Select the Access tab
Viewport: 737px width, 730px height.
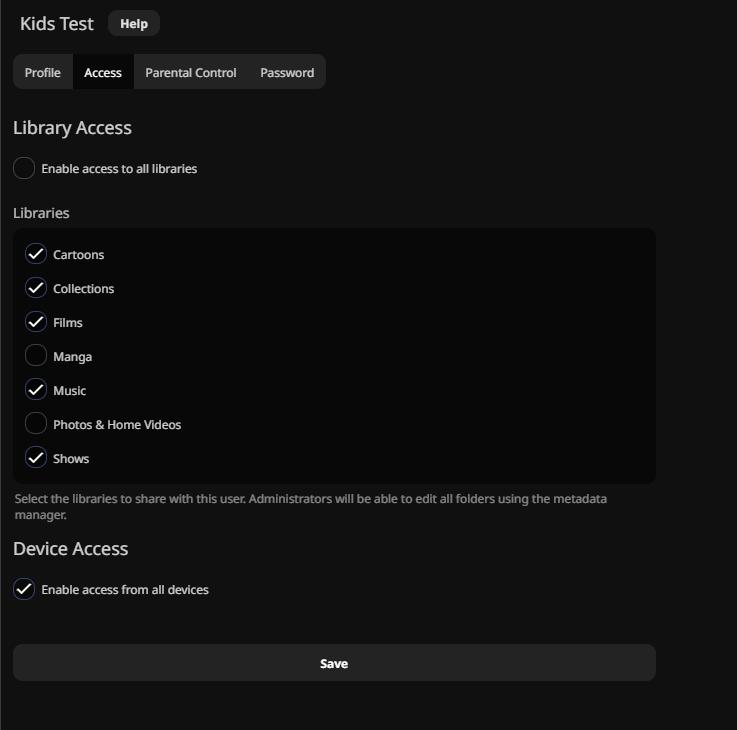(x=103, y=73)
